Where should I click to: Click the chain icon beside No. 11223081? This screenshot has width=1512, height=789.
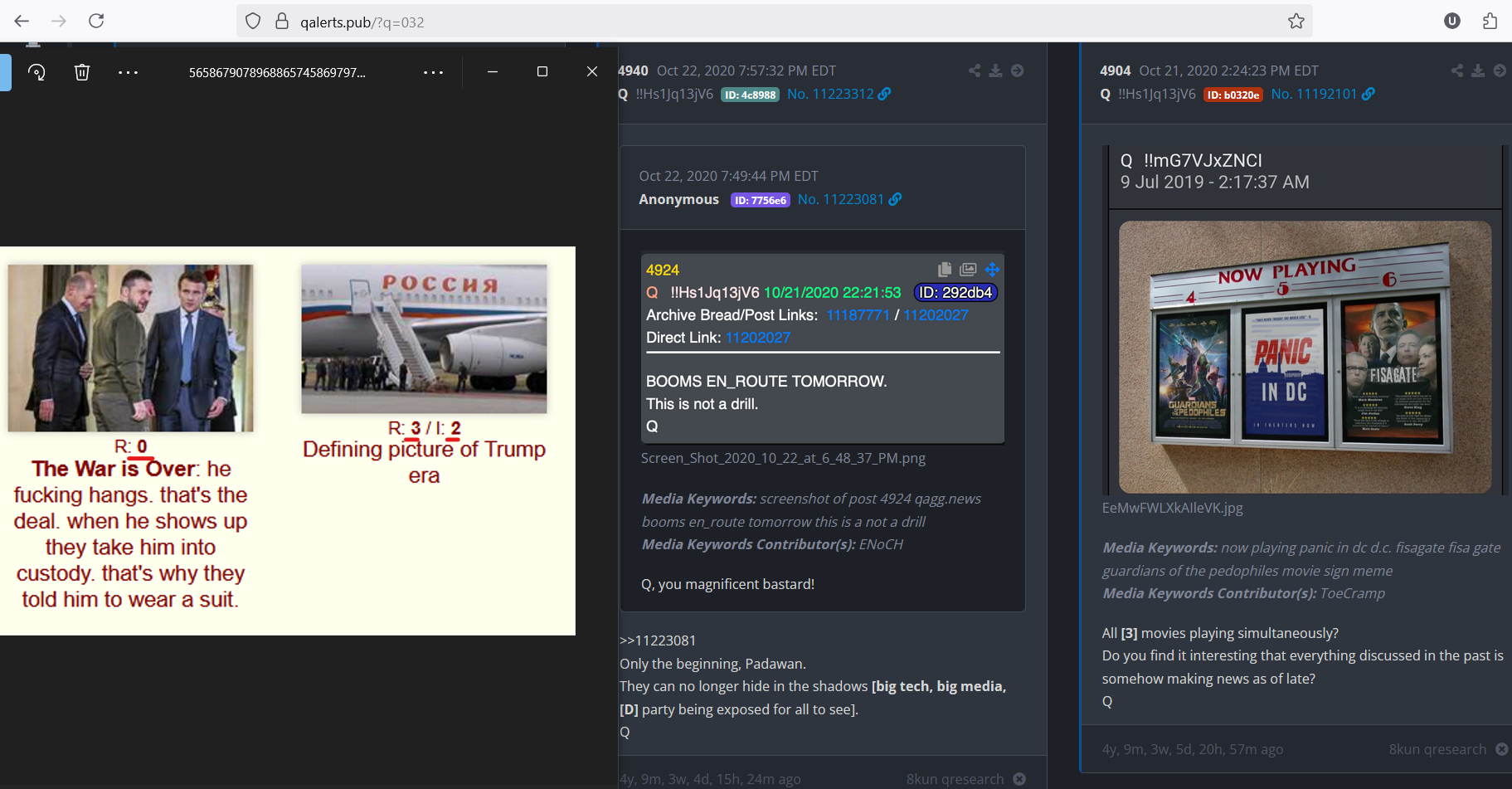coord(895,199)
